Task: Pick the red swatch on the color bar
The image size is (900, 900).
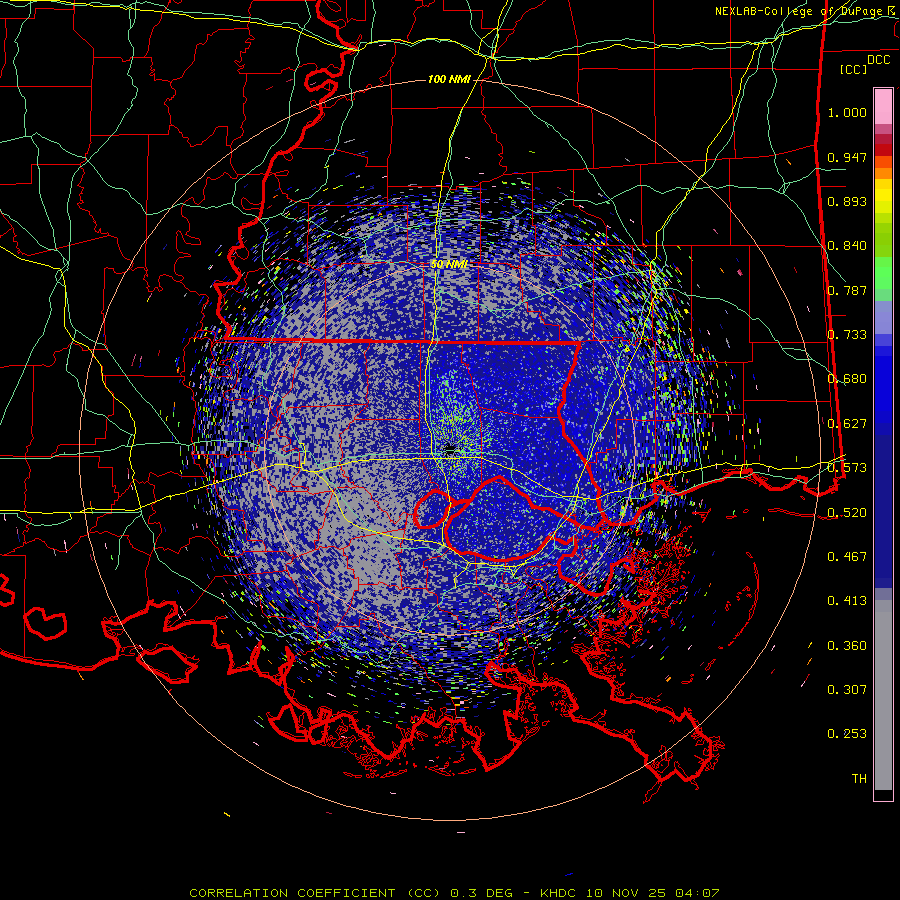Action: click(x=883, y=150)
